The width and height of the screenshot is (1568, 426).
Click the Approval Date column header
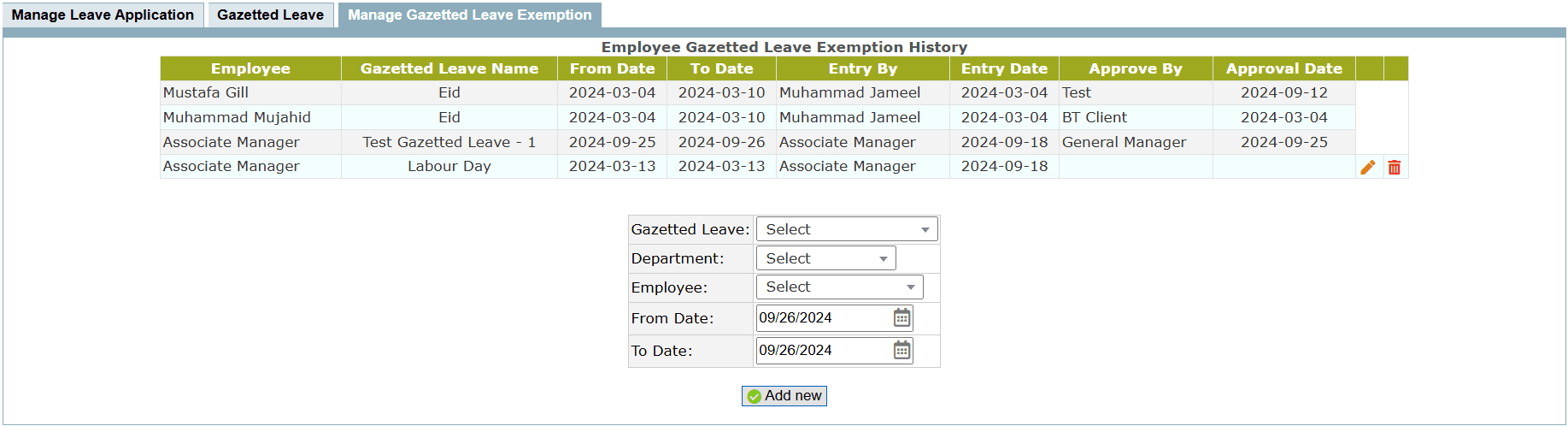pyautogui.click(x=1283, y=68)
